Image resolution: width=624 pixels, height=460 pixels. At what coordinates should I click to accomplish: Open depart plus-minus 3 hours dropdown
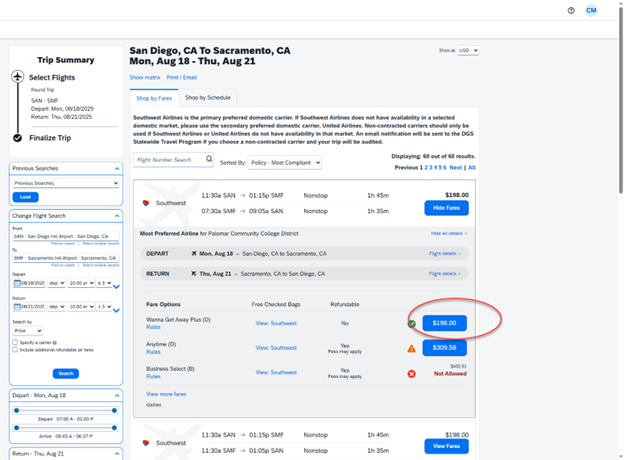coord(104,283)
